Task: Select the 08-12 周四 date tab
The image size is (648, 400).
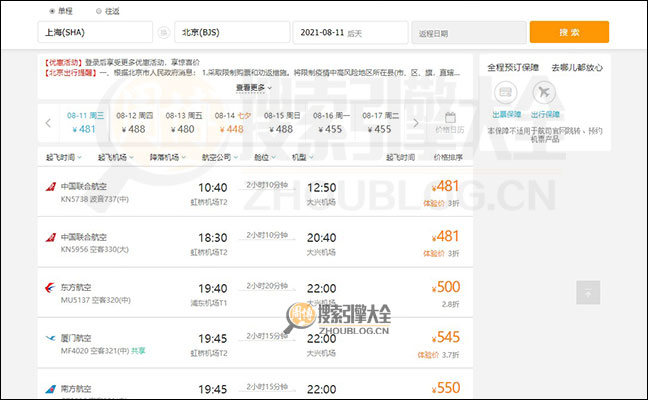Action: point(132,122)
